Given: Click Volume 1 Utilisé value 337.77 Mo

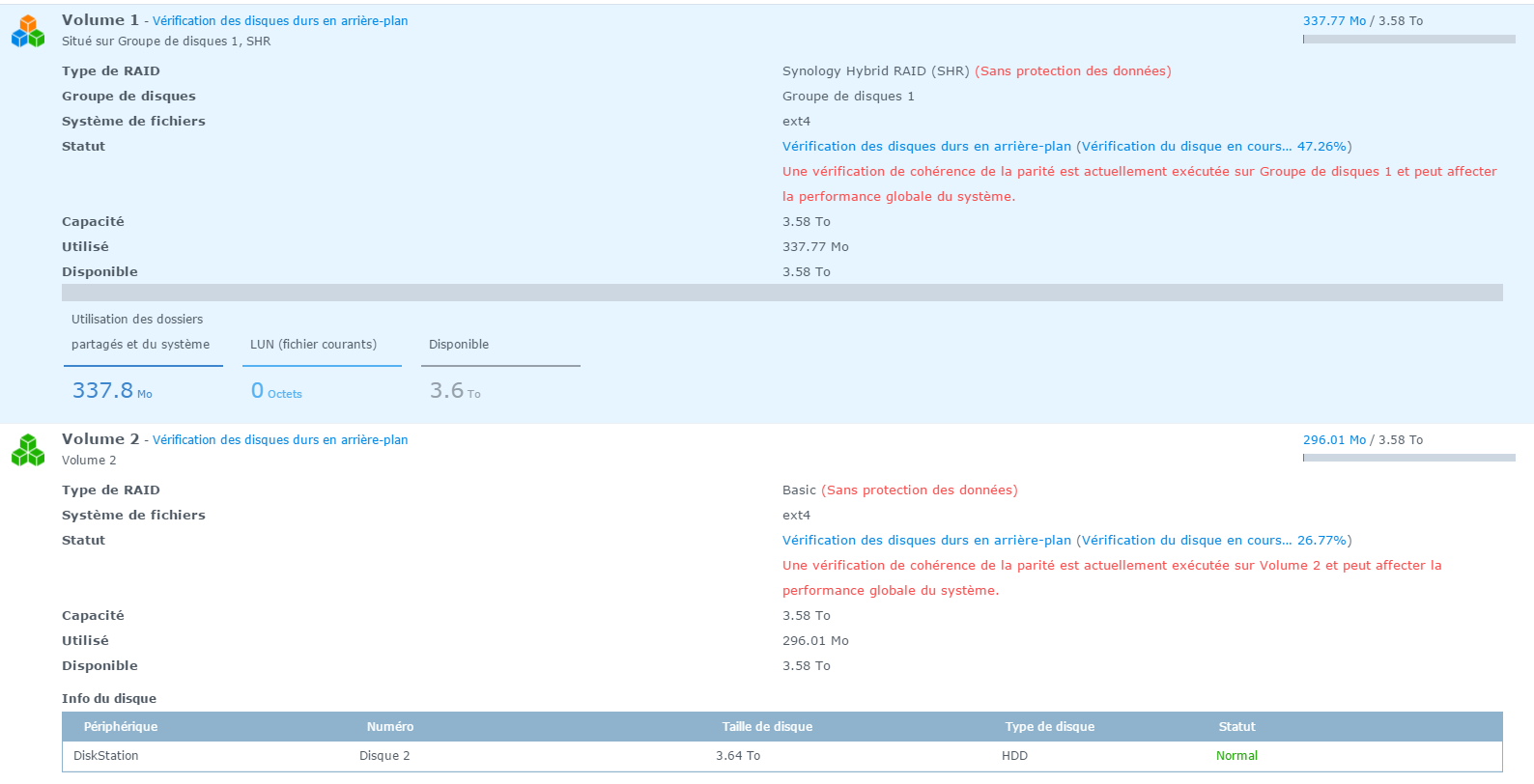Looking at the screenshot, I should (x=815, y=247).
